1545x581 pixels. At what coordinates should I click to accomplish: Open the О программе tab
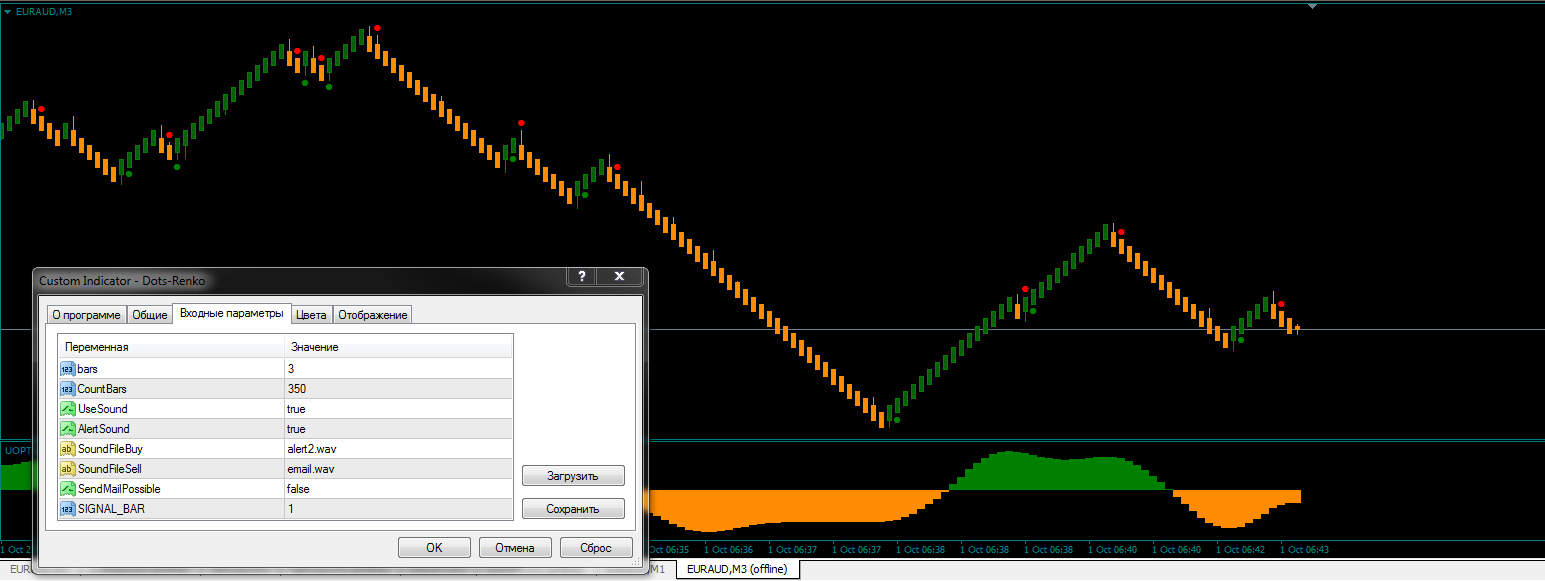pos(86,315)
